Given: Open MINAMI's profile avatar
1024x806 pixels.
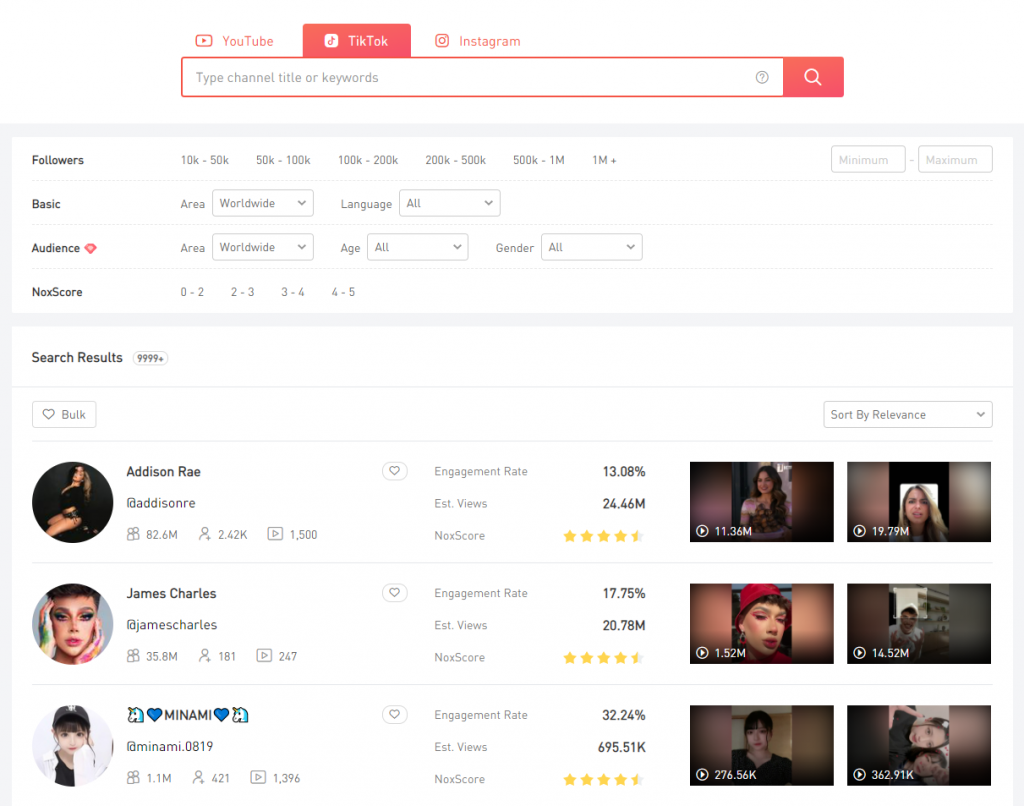Looking at the screenshot, I should pyautogui.click(x=72, y=746).
